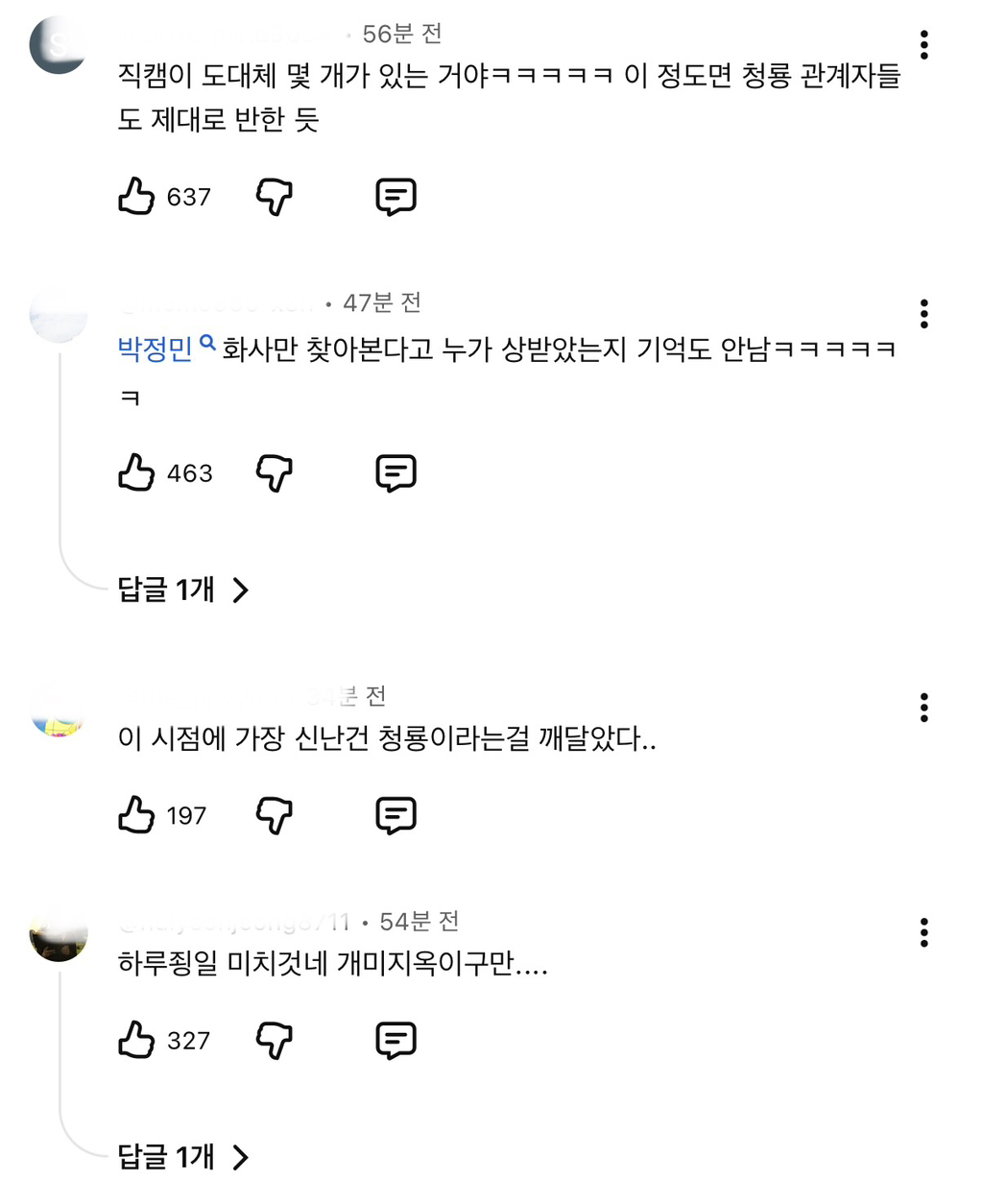Dislike the comment with 463 likes
The image size is (983, 1204).
click(x=274, y=473)
